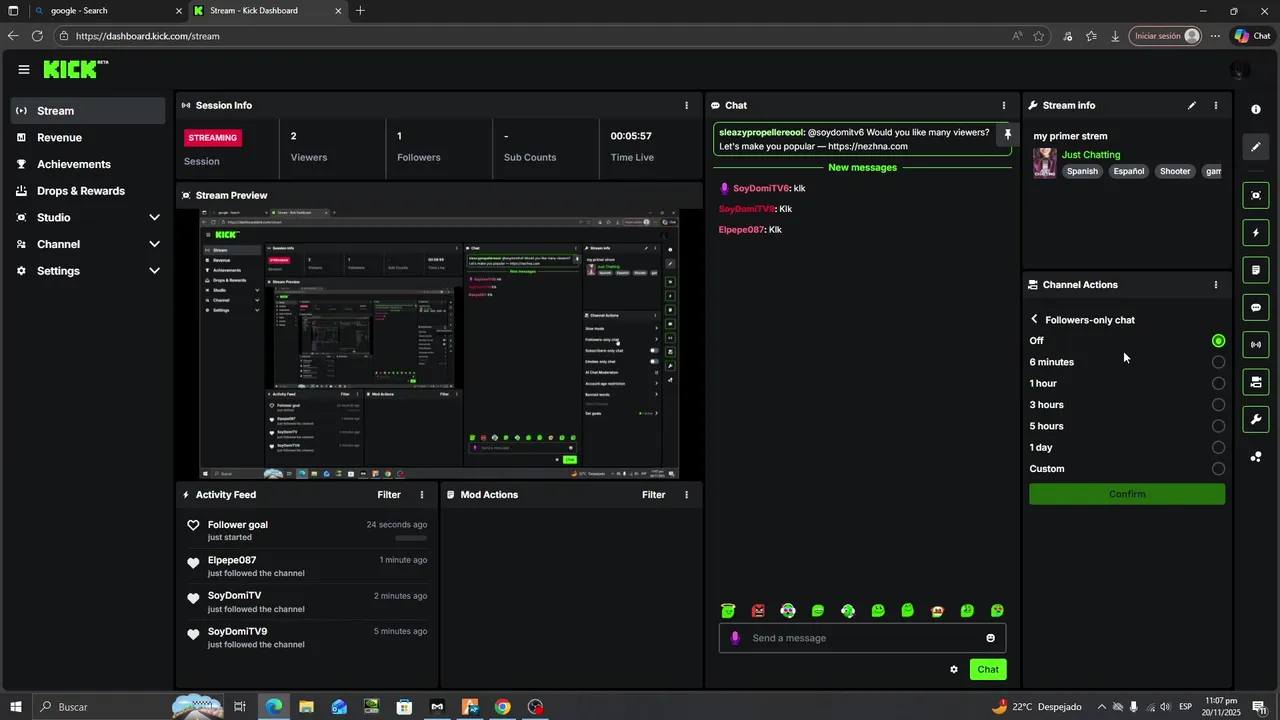Click the Elpepe087 username in chat
This screenshot has width=1280, height=720.
pos(742,230)
